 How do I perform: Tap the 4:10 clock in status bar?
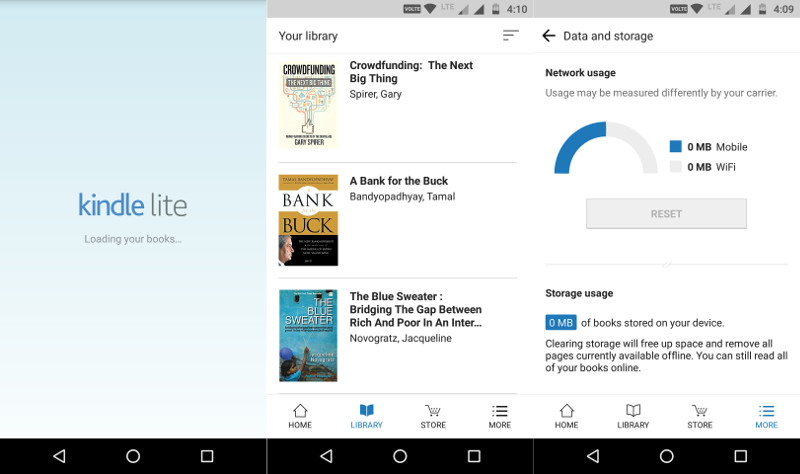517,9
